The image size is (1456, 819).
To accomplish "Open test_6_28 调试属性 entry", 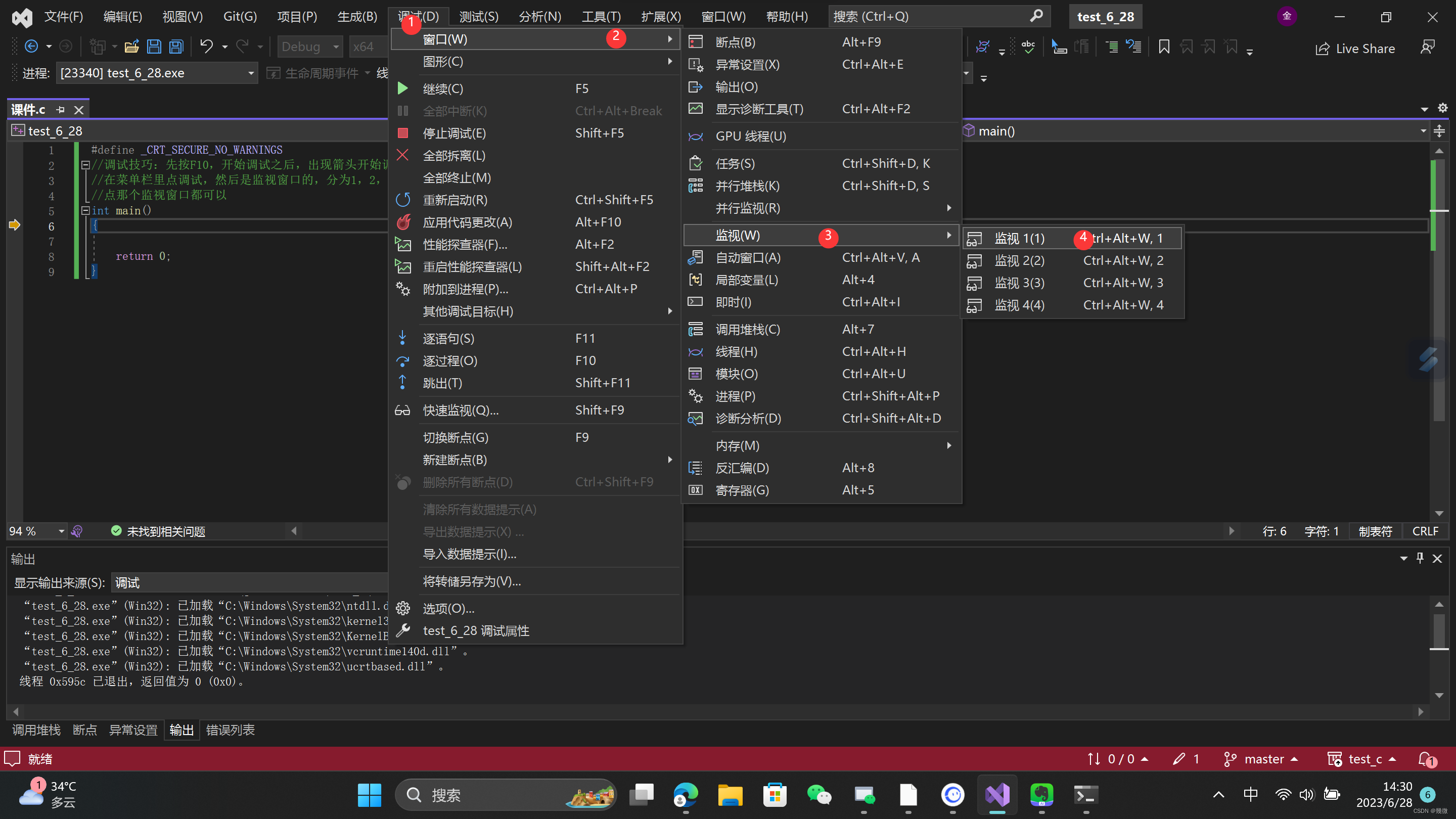I will coord(535,631).
